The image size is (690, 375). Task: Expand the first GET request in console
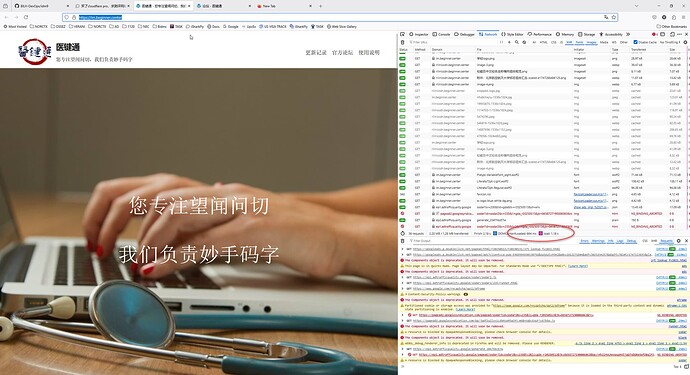(402, 249)
